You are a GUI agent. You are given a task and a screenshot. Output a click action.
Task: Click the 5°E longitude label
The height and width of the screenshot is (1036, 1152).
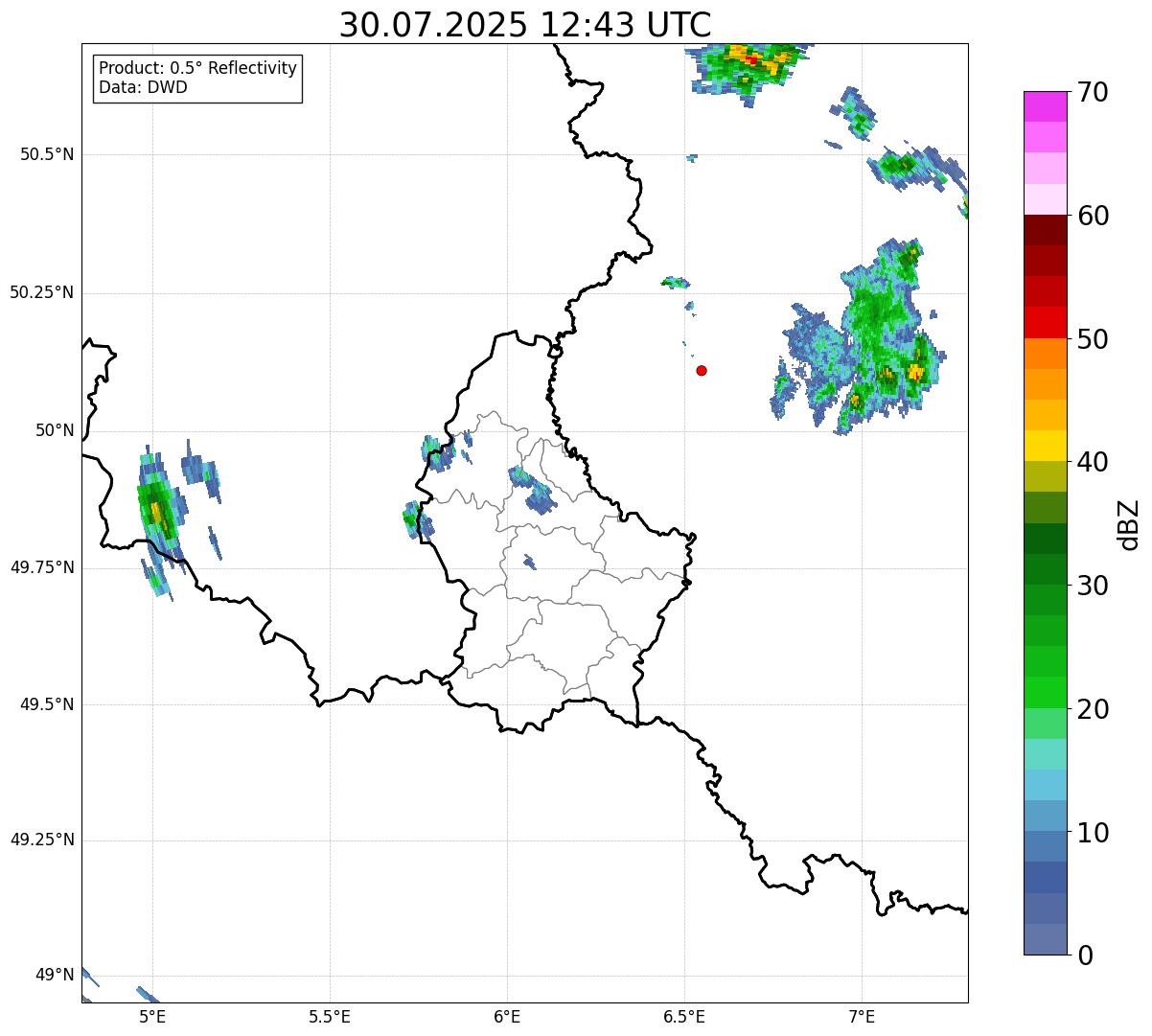pyautogui.click(x=152, y=1016)
